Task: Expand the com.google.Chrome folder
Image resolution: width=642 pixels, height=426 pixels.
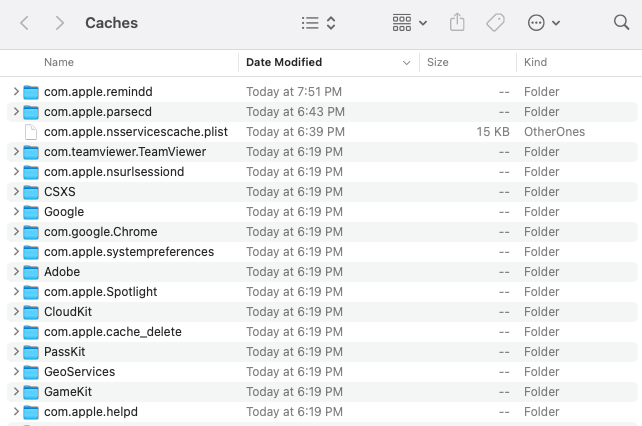Action: (x=16, y=232)
